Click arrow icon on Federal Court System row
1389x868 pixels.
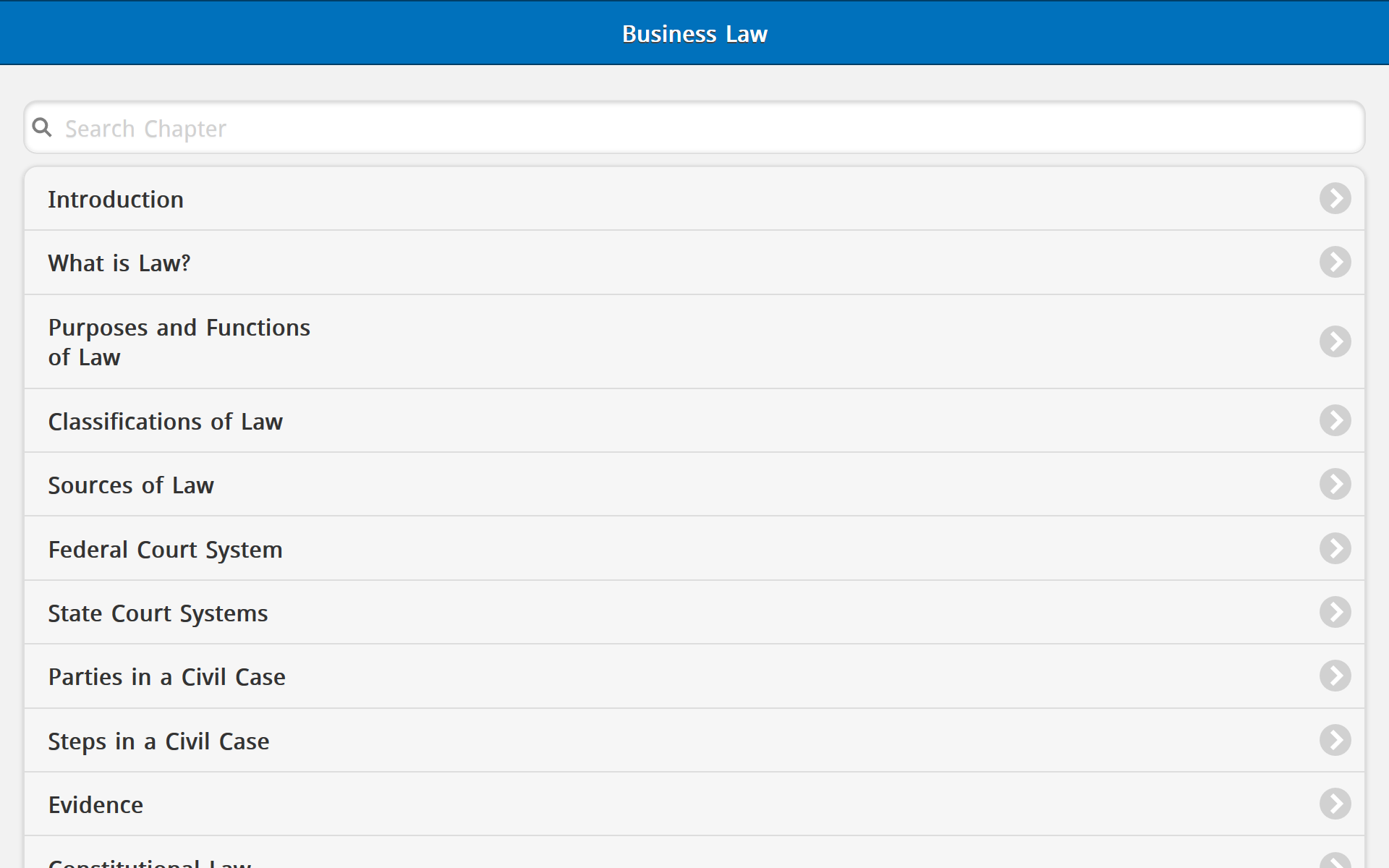coord(1335,548)
